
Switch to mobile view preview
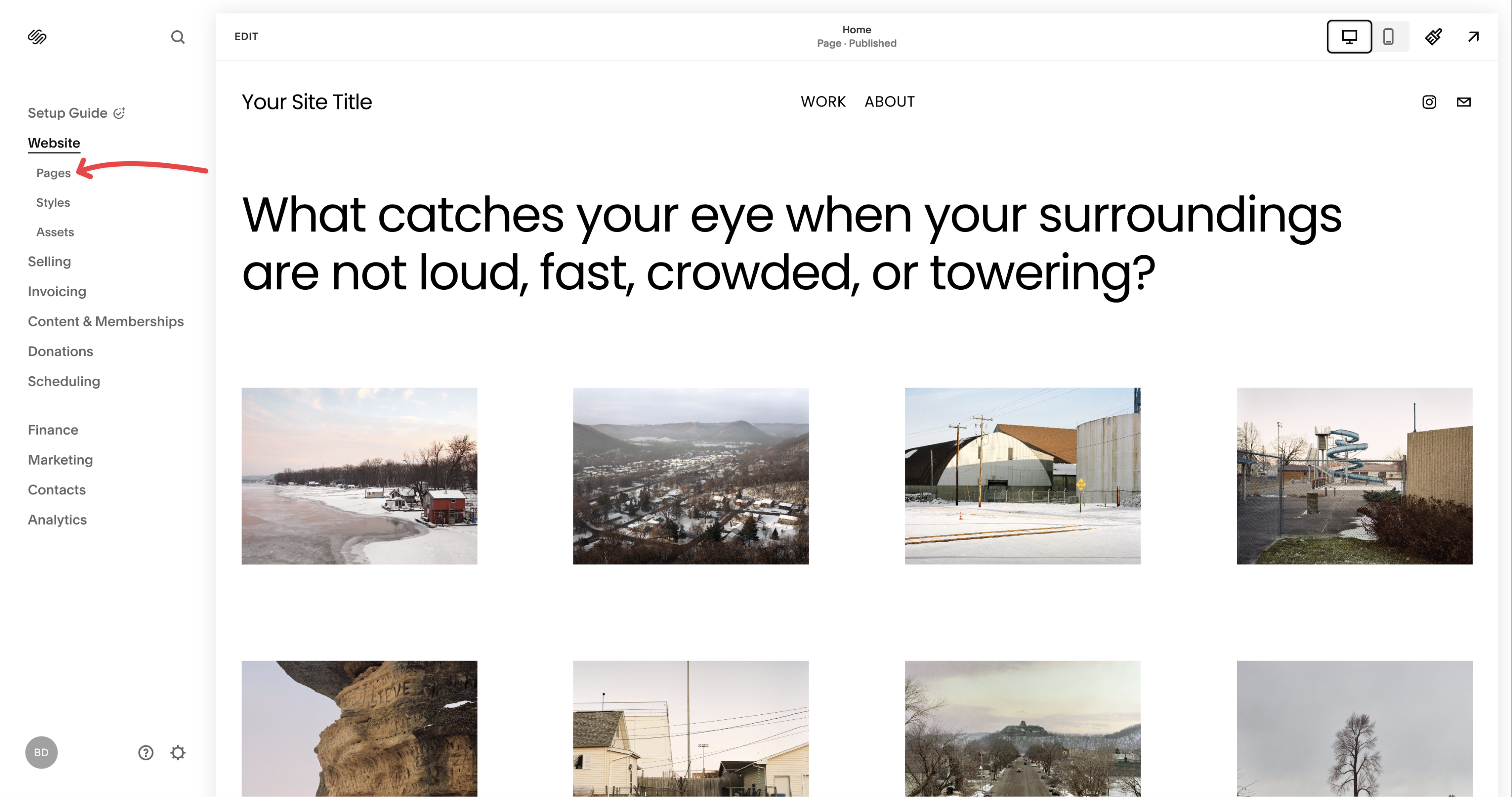pyautogui.click(x=1388, y=36)
